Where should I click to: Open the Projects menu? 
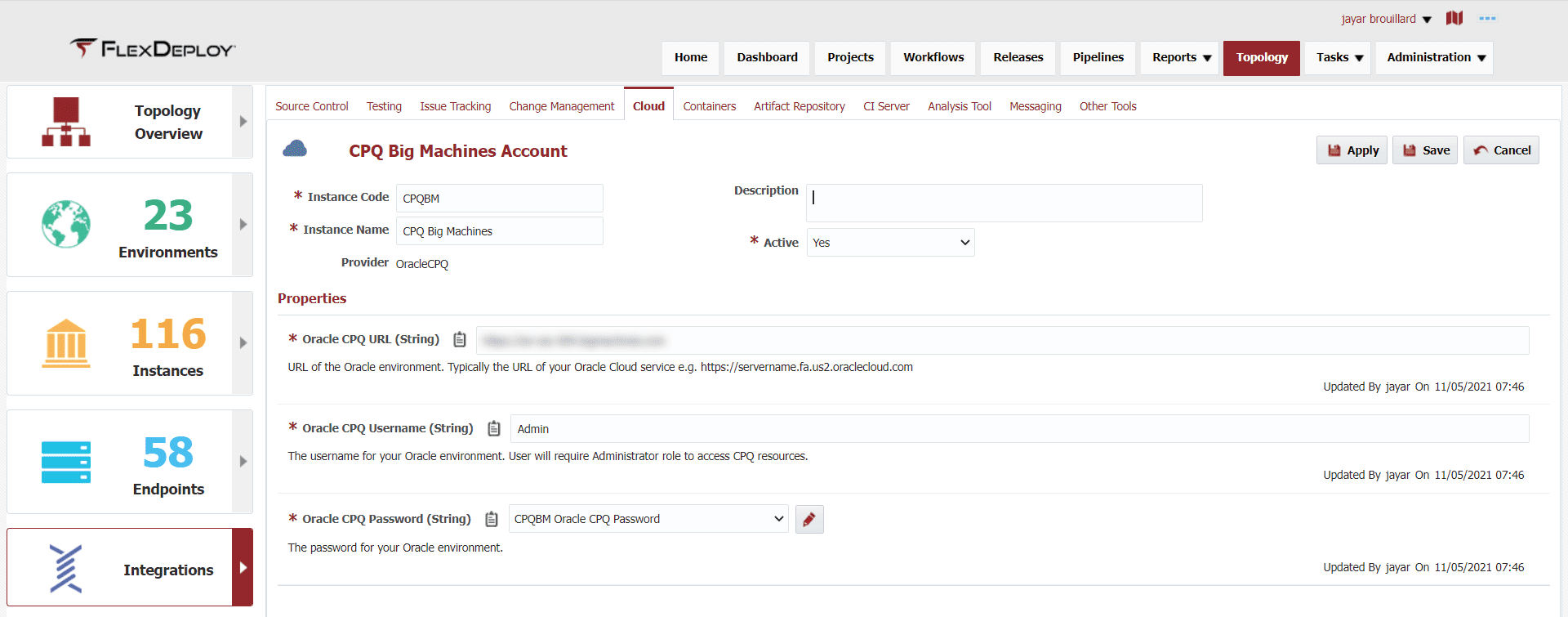pyautogui.click(x=850, y=58)
